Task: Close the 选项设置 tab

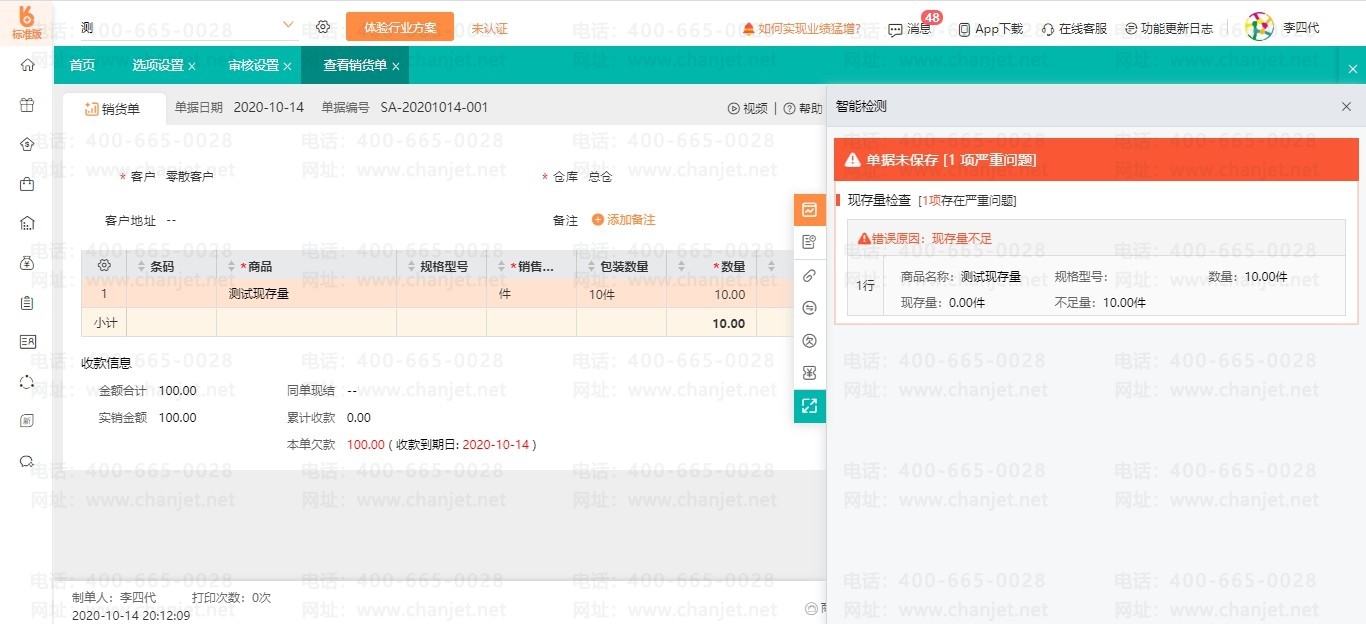Action: pyautogui.click(x=192, y=66)
